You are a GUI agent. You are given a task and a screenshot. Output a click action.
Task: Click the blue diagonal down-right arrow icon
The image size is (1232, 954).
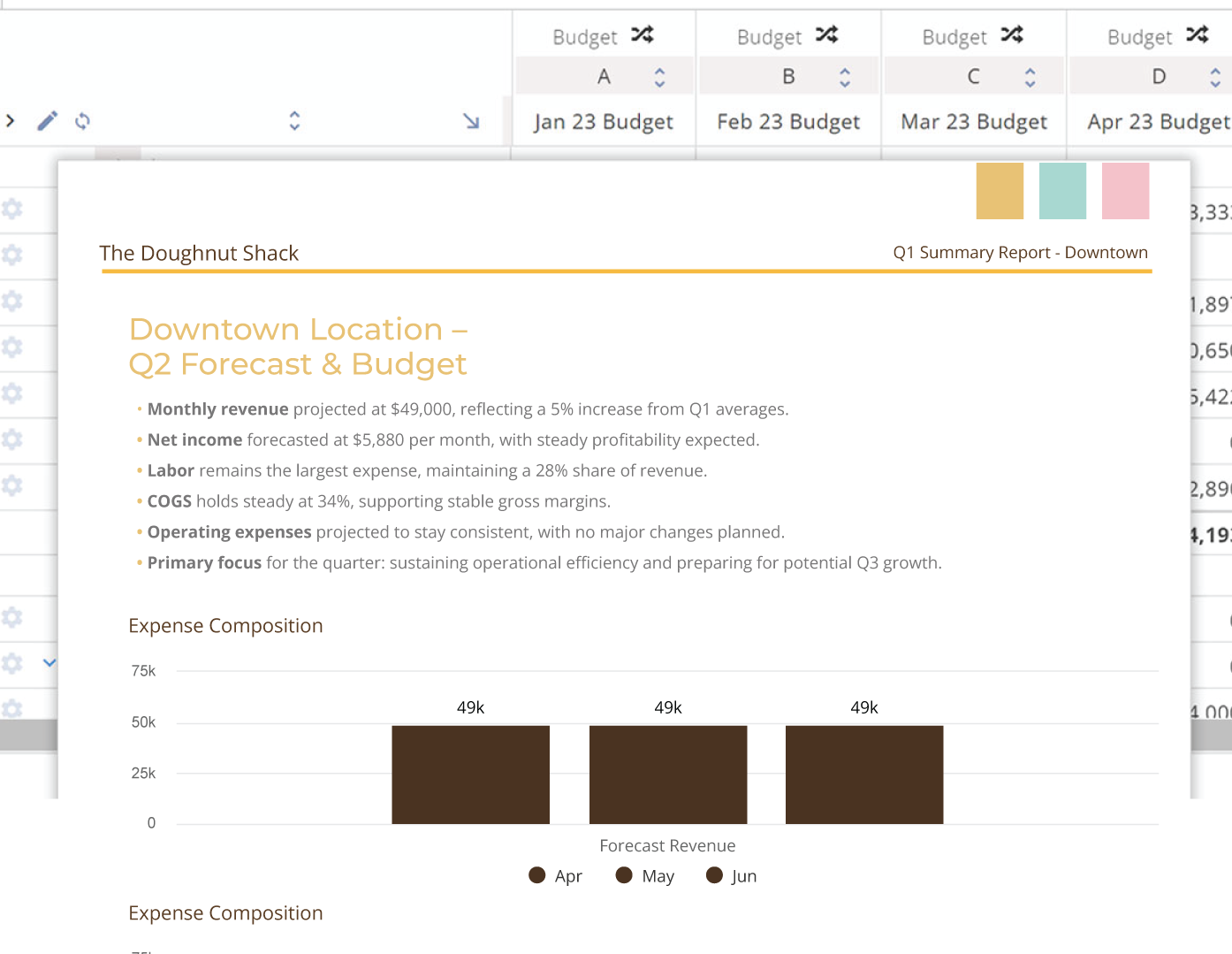pyautogui.click(x=471, y=121)
